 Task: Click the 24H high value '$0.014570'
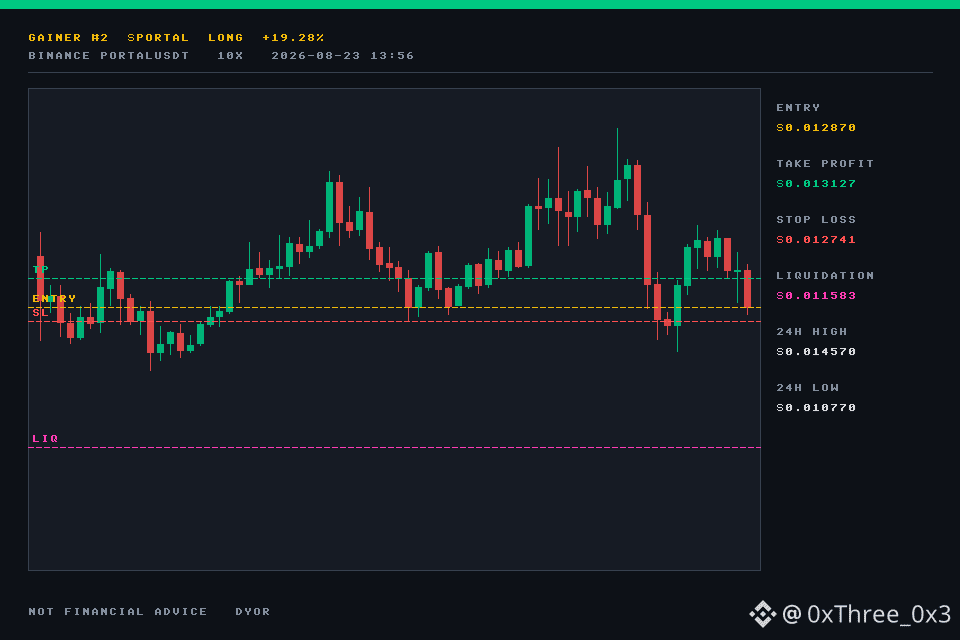tap(816, 352)
